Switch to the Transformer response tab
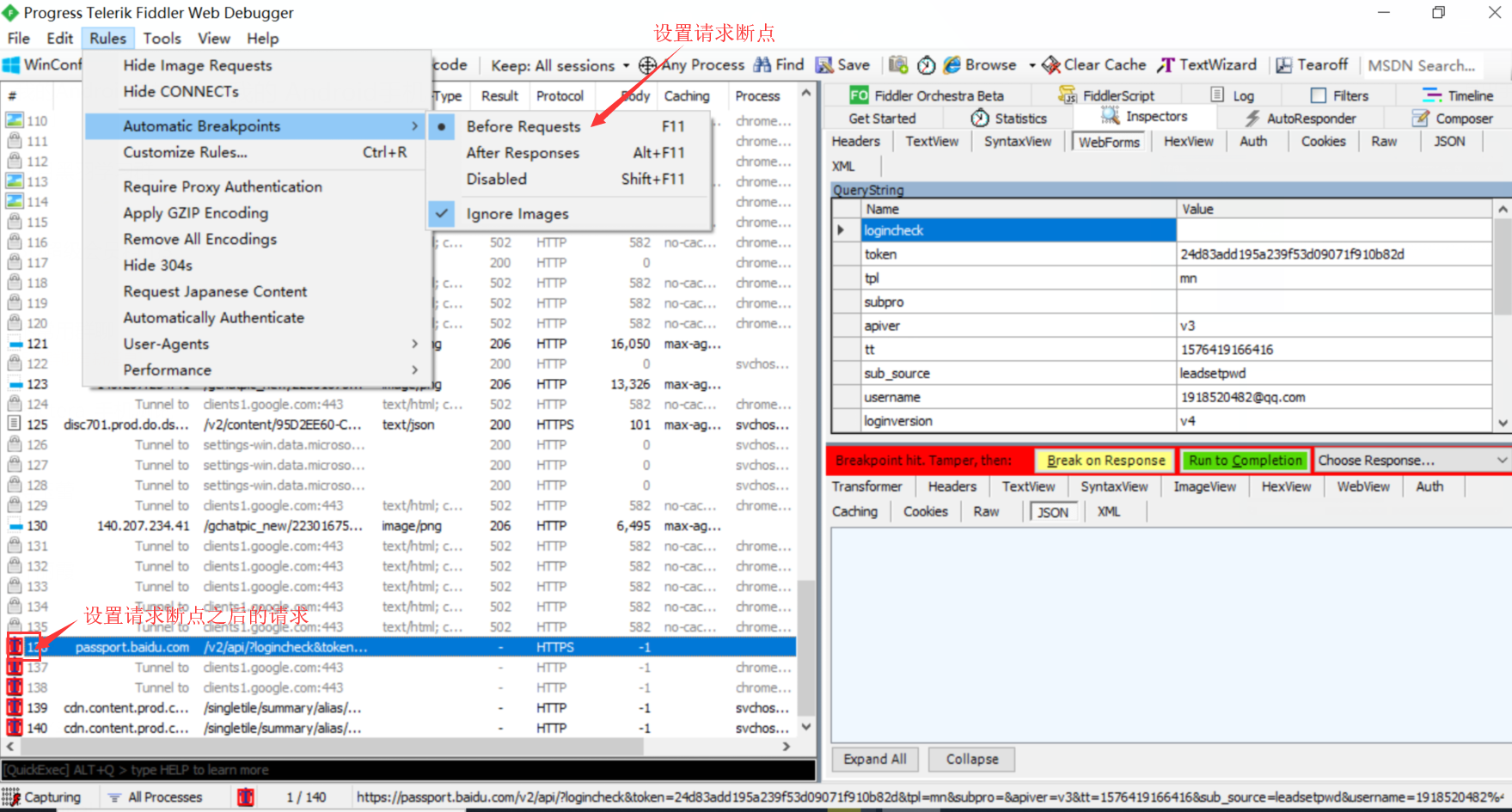 867,486
